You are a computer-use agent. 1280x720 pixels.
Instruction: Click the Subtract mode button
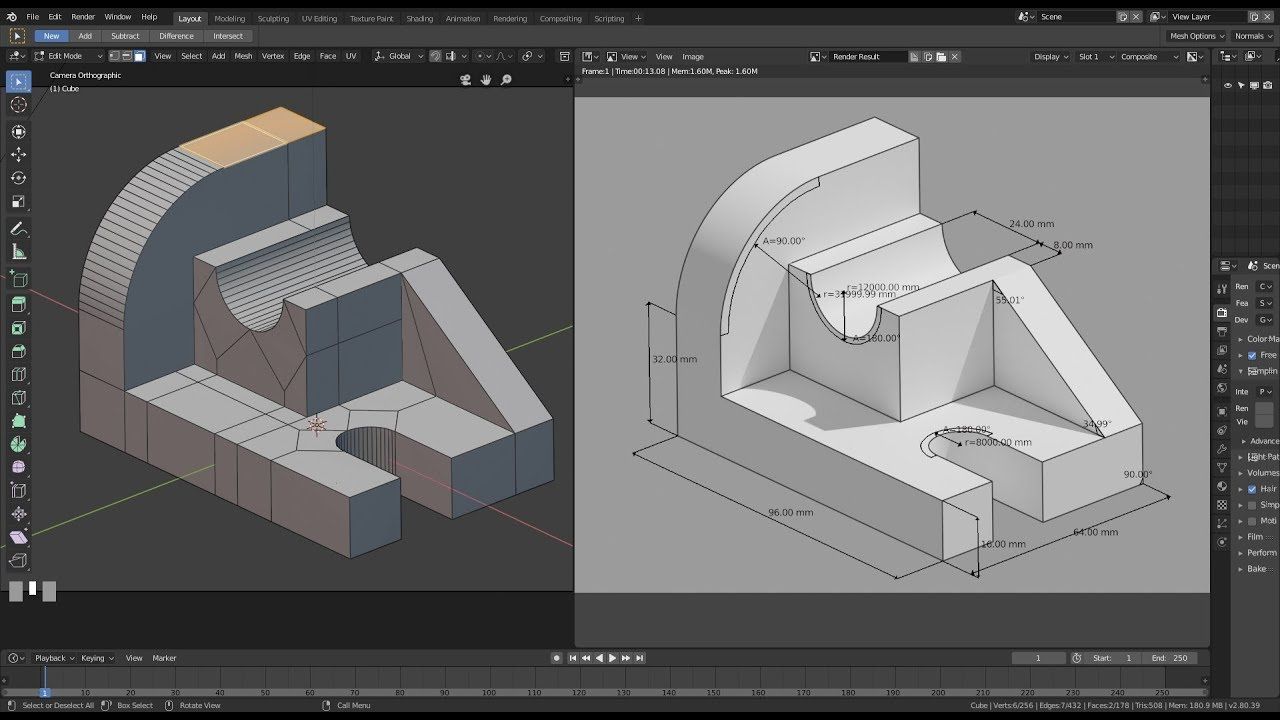pyautogui.click(x=125, y=36)
